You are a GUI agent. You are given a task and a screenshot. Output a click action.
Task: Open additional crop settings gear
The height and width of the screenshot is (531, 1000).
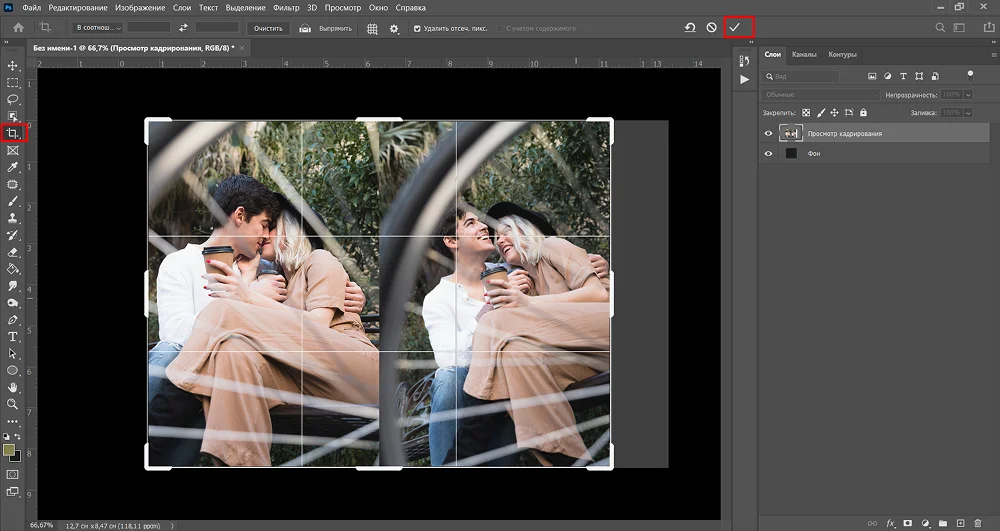pos(394,29)
